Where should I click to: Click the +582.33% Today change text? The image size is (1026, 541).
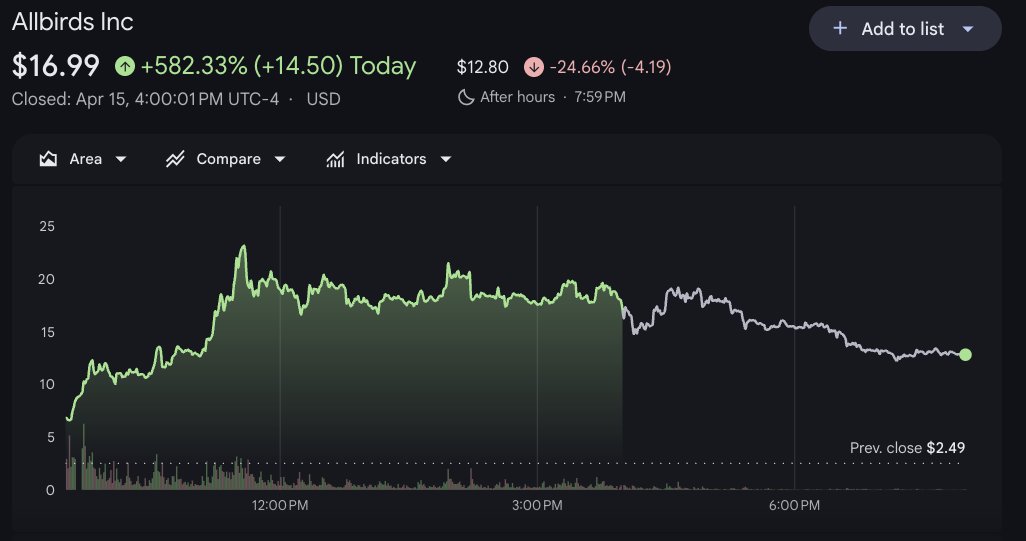click(278, 67)
